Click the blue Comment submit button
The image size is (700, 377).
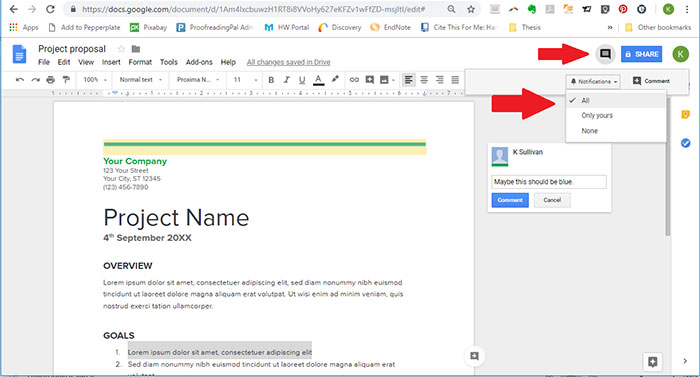(510, 200)
